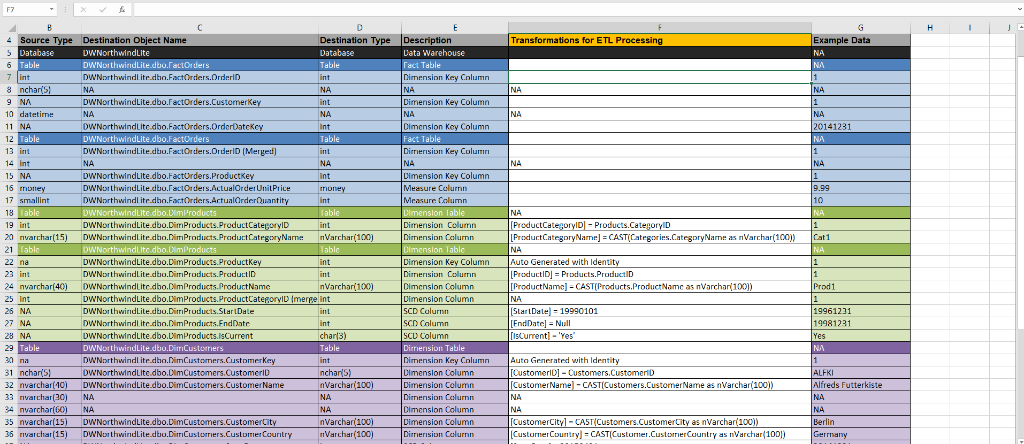Select column G header
Screen dimensions: 1024x444
861,27
